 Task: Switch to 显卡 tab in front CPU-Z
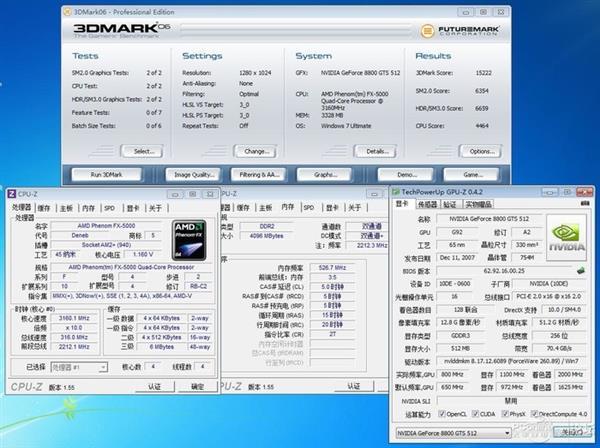click(133, 208)
